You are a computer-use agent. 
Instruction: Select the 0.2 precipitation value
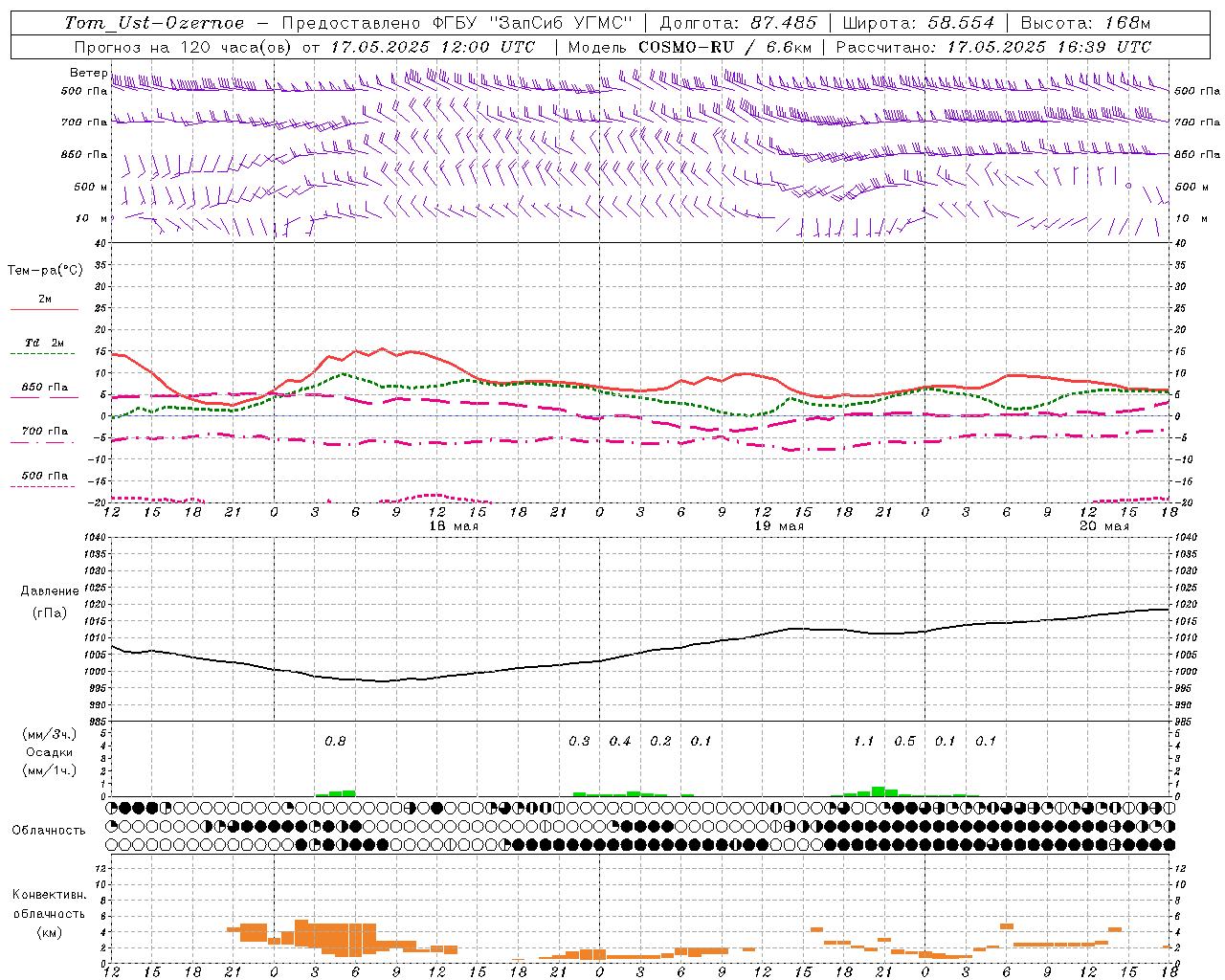tap(660, 741)
